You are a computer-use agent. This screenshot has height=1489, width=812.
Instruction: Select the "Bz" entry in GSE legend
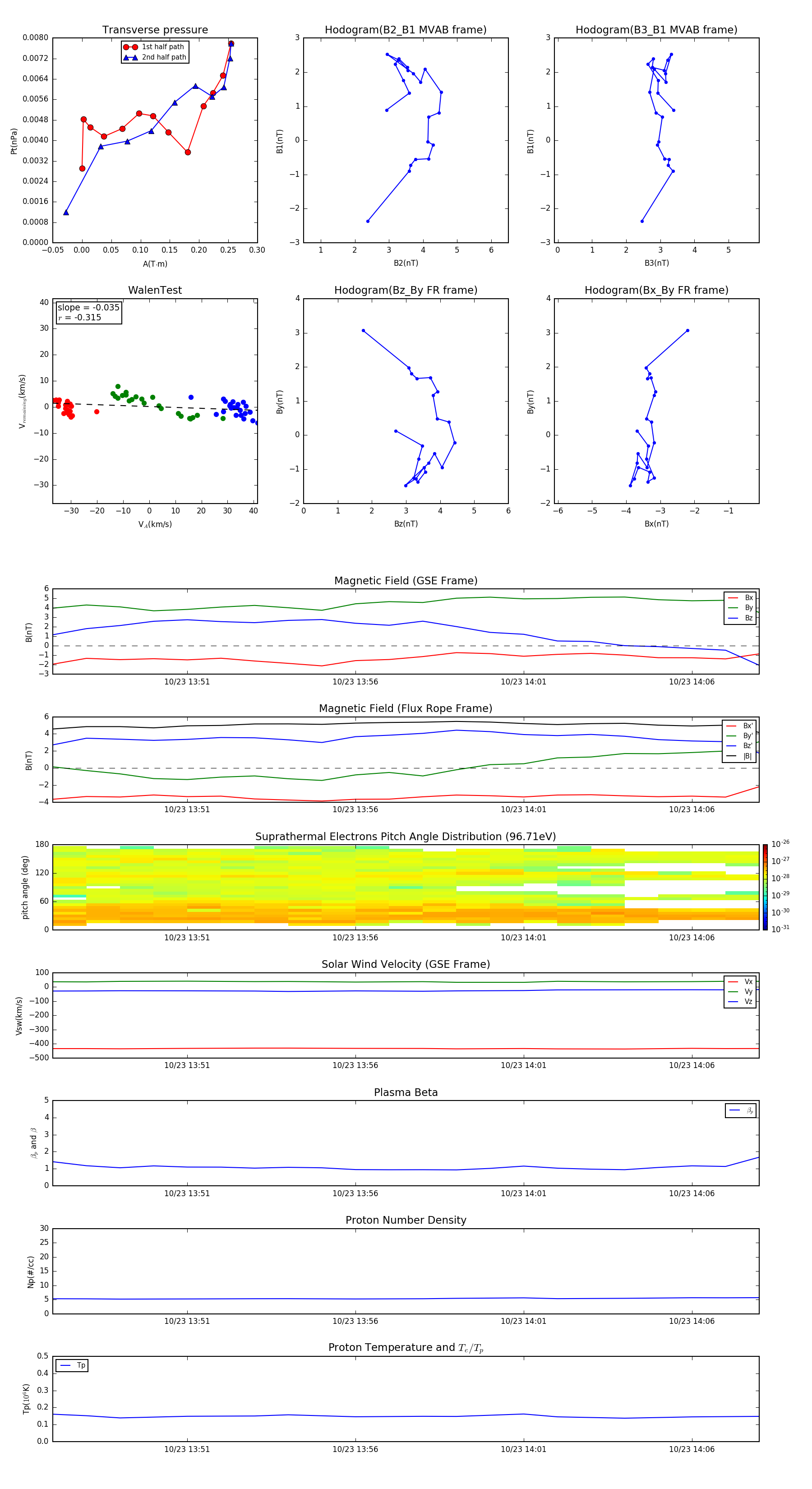tap(740, 619)
